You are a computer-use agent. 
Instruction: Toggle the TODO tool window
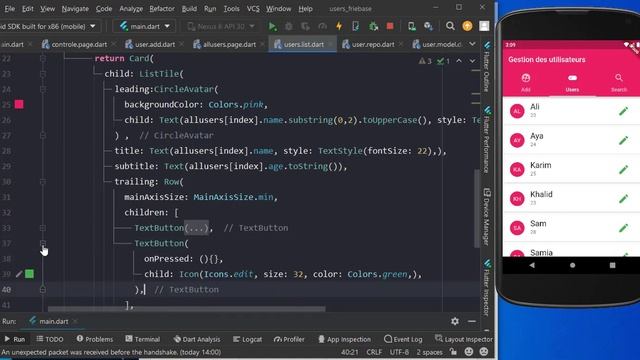coord(49,339)
